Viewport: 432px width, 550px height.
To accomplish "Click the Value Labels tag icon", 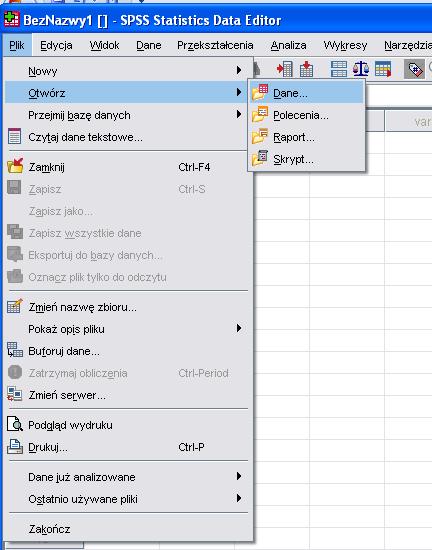I will [x=414, y=69].
